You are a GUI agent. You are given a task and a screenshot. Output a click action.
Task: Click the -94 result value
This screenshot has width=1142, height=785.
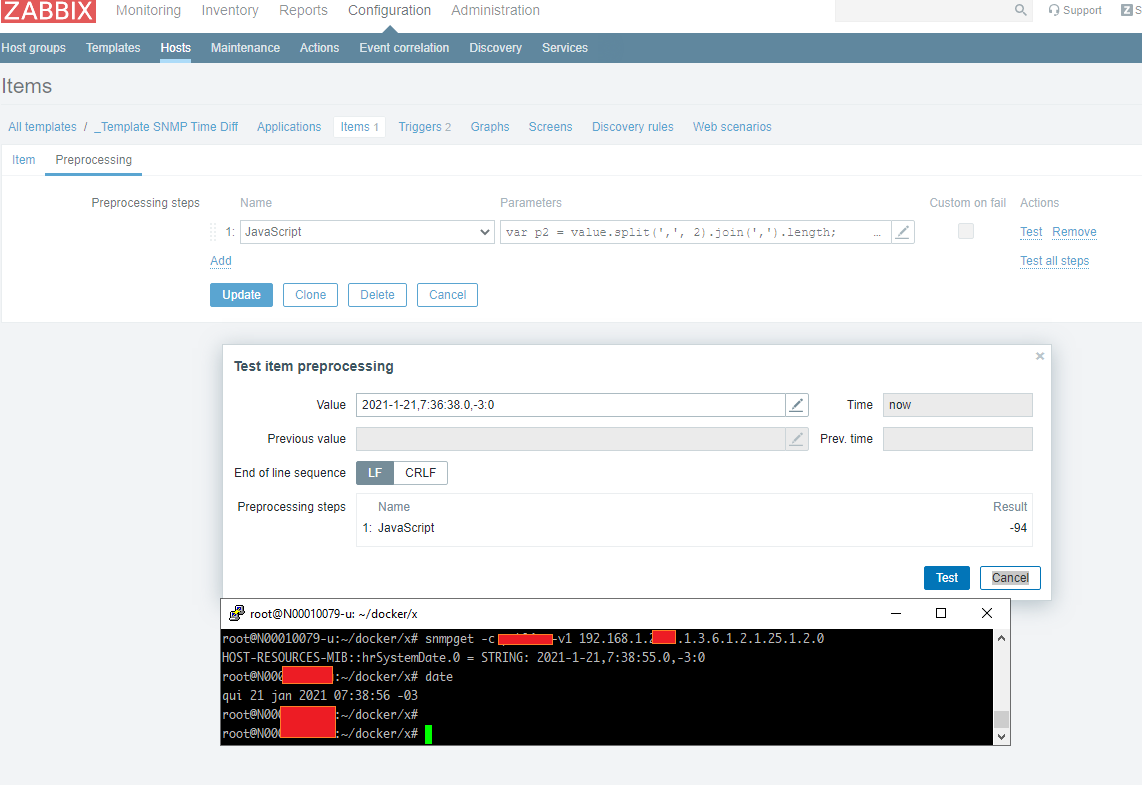point(1018,528)
